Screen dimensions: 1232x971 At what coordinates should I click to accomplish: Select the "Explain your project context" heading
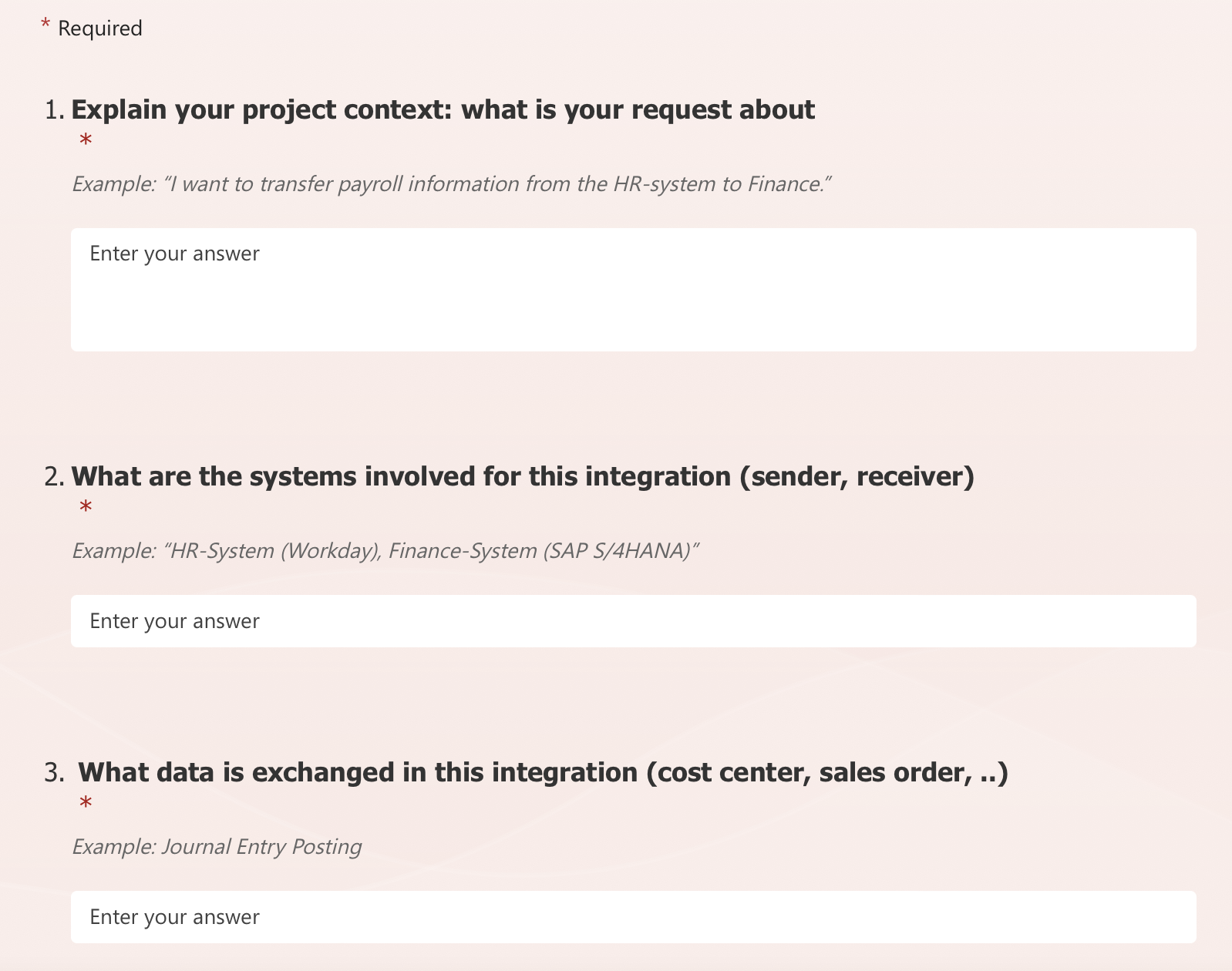click(443, 110)
